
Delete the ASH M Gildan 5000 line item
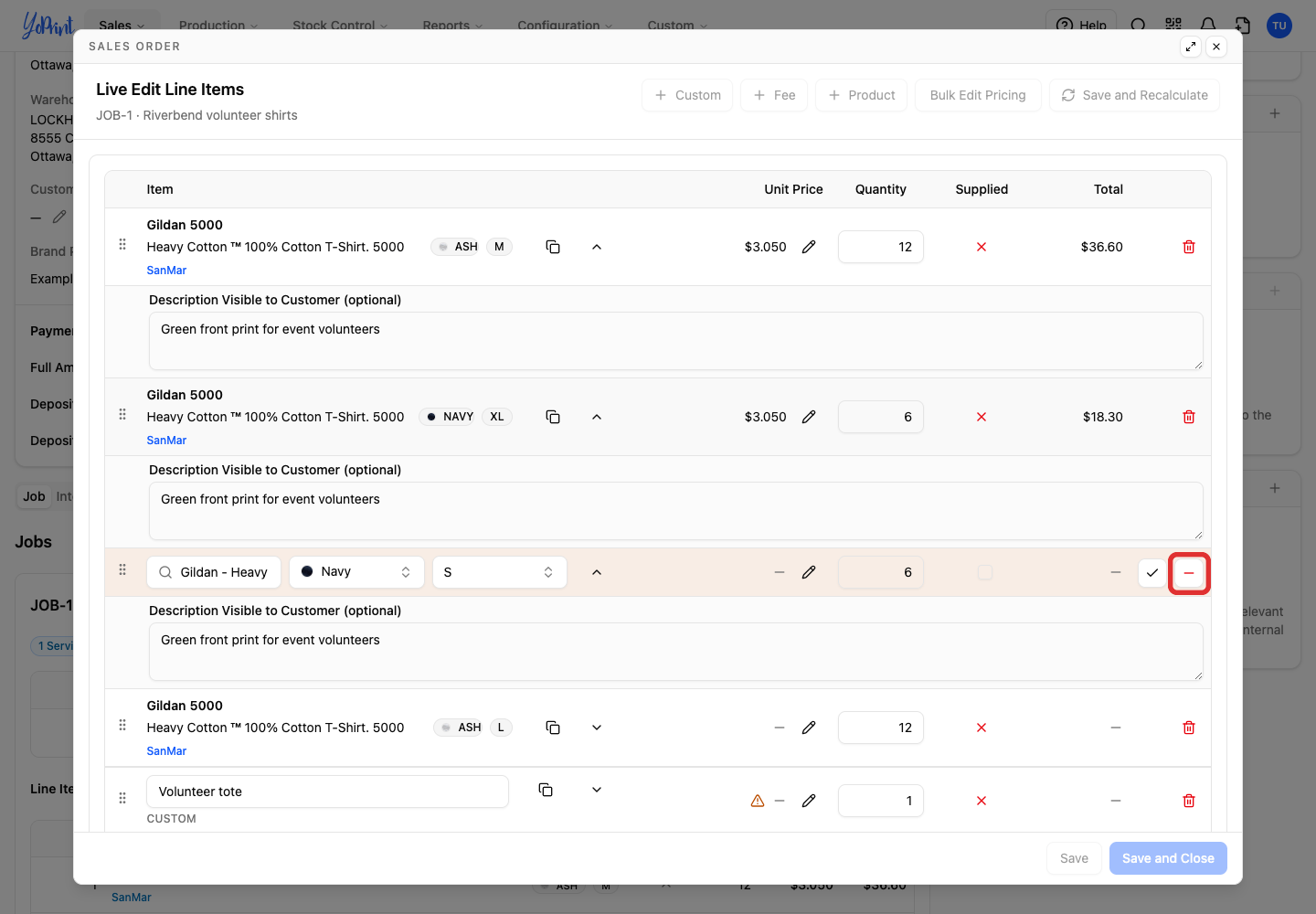pos(1189,247)
